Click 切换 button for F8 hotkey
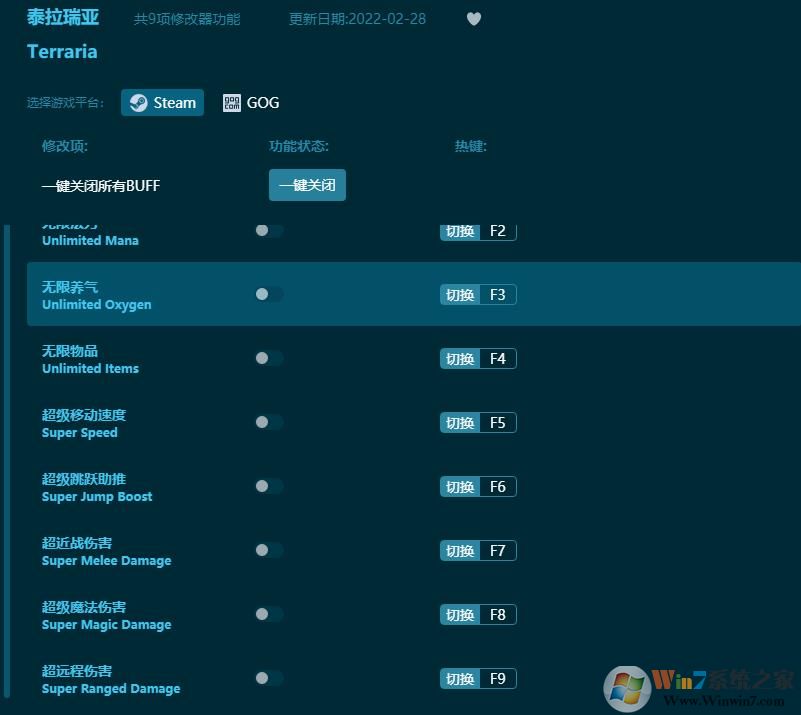Screen dimensions: 801x715 click(460, 614)
